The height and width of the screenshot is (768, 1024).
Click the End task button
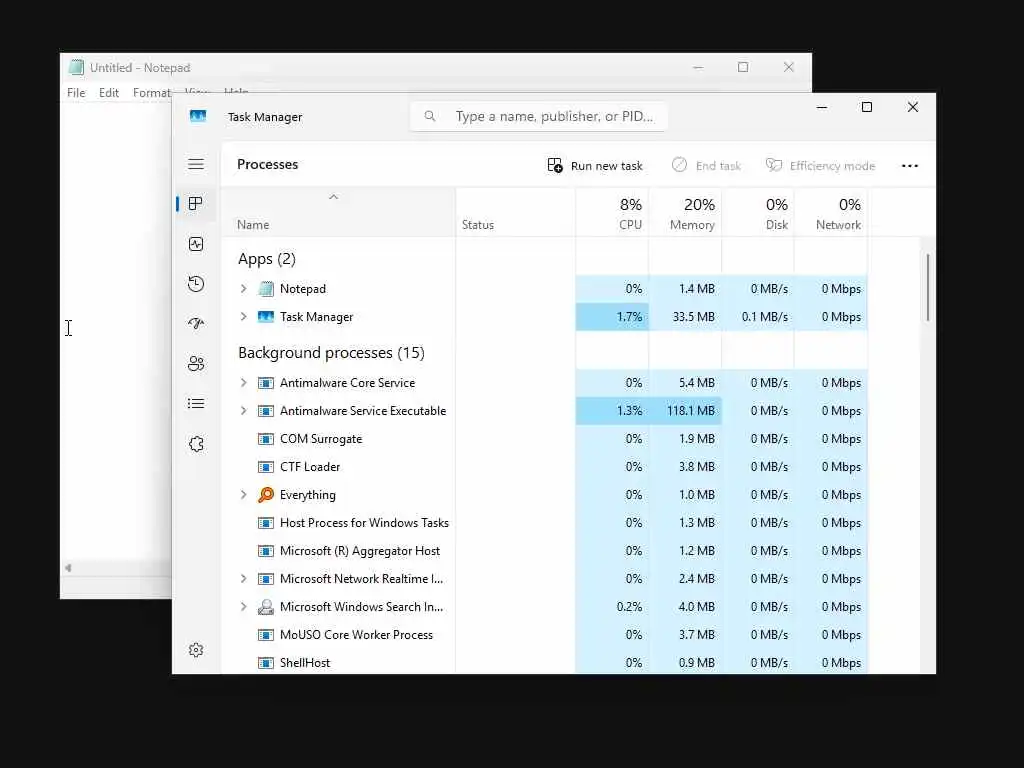706,166
